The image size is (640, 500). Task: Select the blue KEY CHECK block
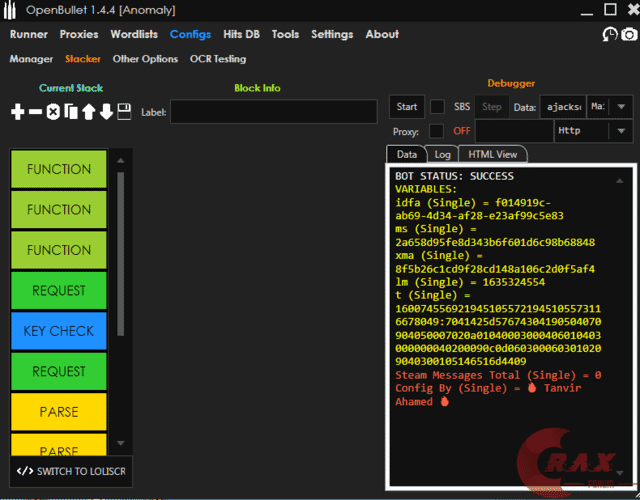tap(59, 331)
